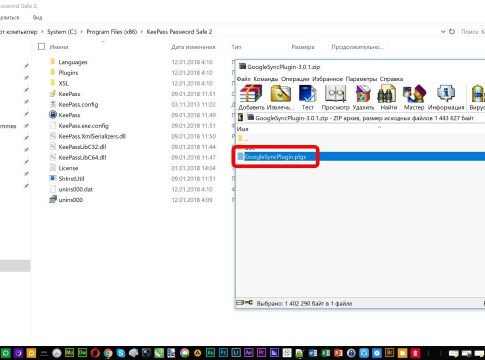
Task: Click the Languages folder icon
Action: (52, 62)
